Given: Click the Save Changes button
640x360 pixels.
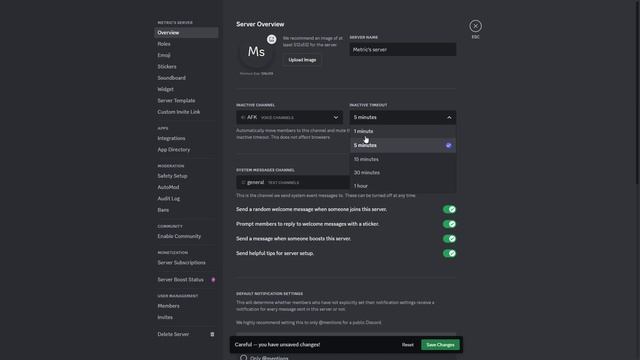Looking at the screenshot, I should [440, 345].
